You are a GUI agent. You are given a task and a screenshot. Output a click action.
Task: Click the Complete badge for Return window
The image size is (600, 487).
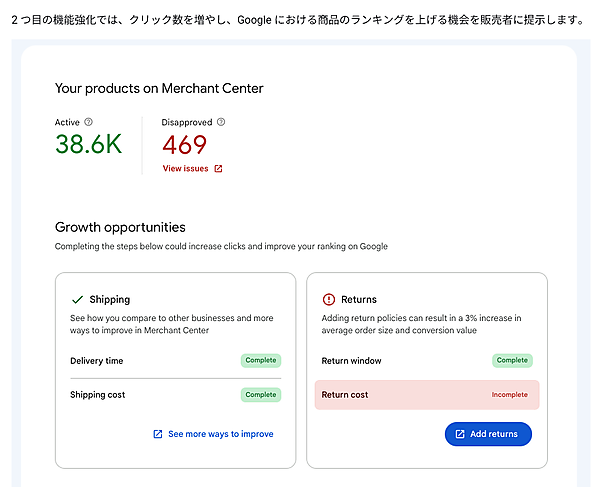click(512, 360)
